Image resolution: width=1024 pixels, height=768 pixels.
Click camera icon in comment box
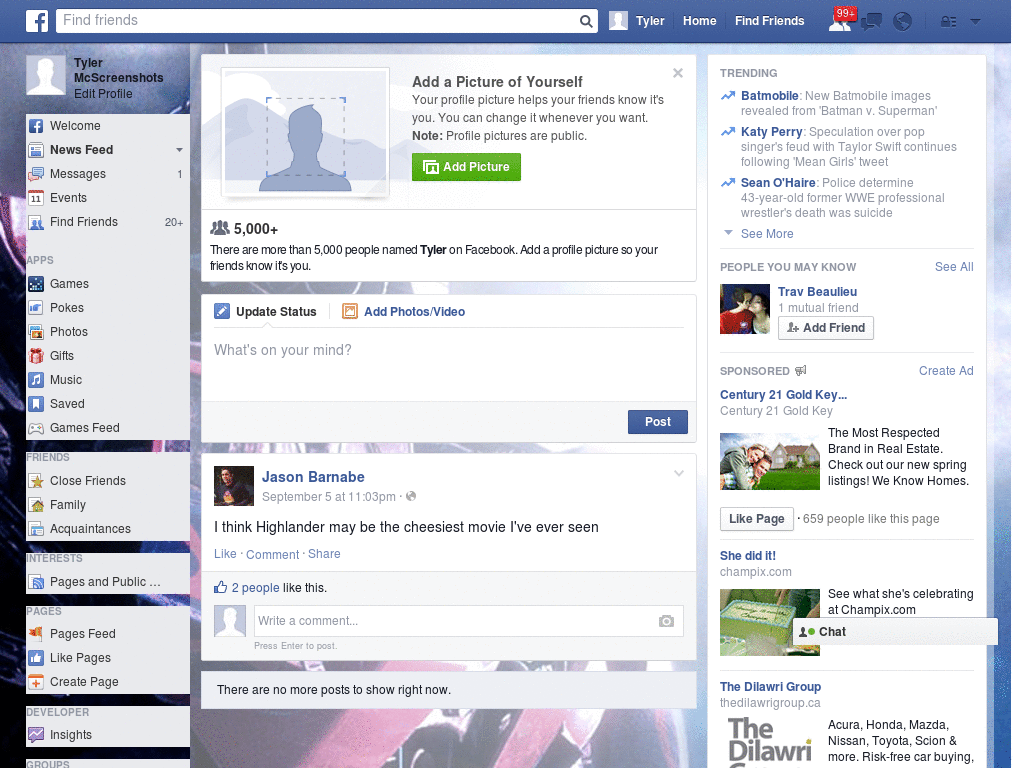click(x=666, y=621)
